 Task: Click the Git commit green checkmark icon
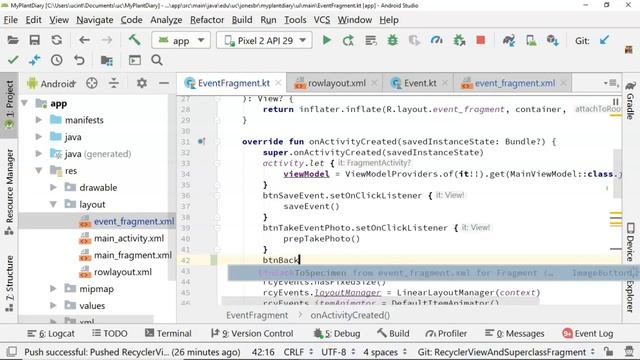[13, 60]
